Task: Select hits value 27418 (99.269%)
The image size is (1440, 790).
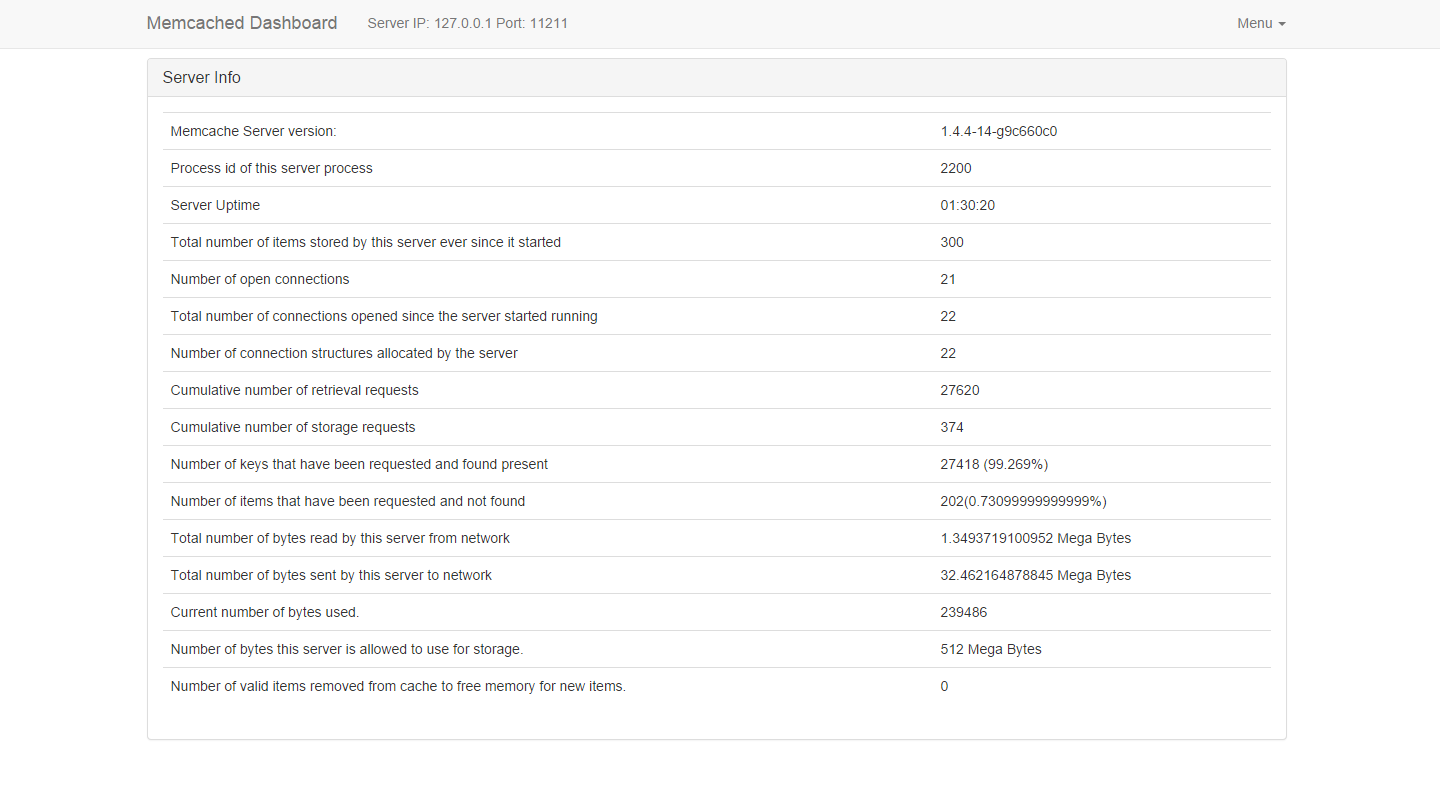Action: coord(994,464)
